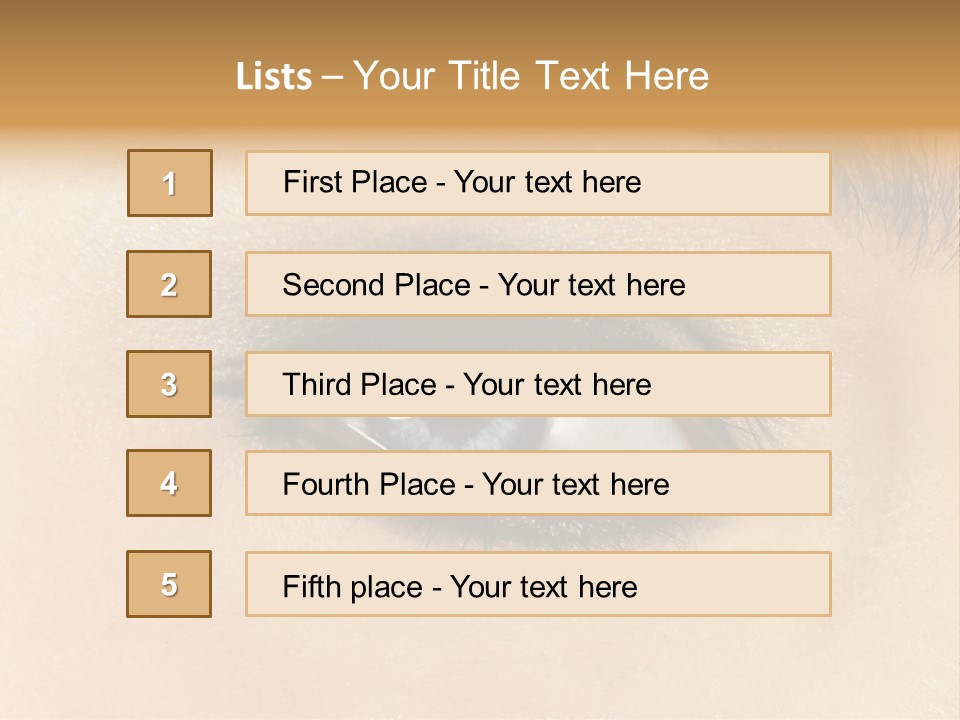Click the slide title text

pyautogui.click(x=472, y=76)
